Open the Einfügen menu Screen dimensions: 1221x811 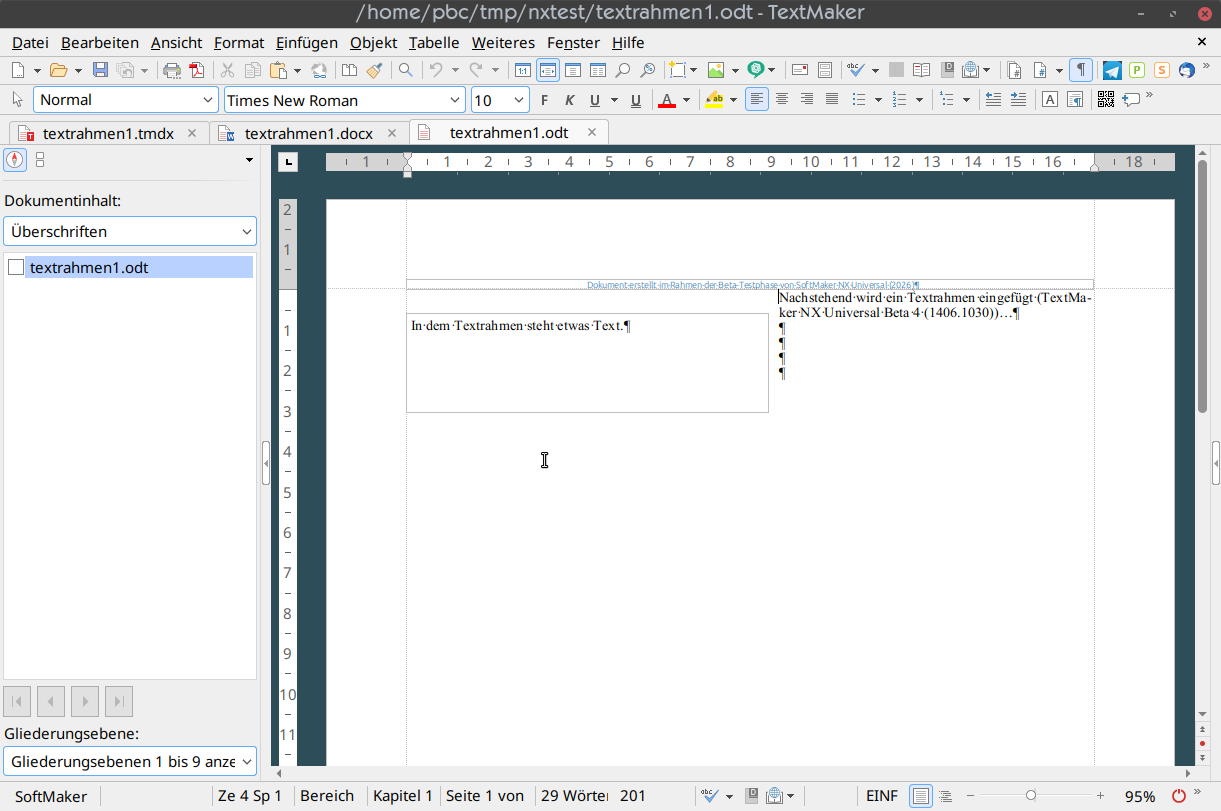(307, 42)
